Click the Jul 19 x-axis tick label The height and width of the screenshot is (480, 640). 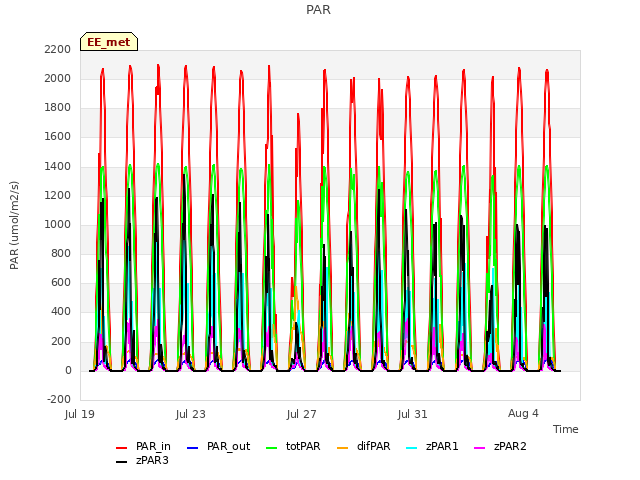[80, 414]
